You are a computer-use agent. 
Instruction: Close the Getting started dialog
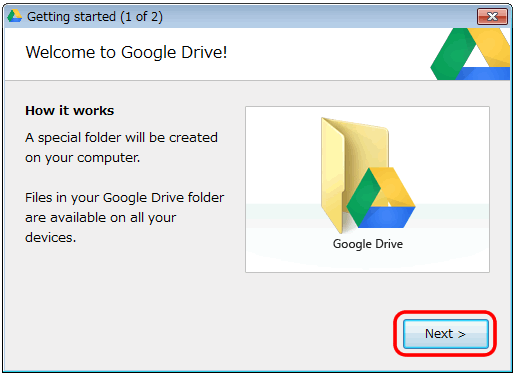pyautogui.click(x=492, y=16)
